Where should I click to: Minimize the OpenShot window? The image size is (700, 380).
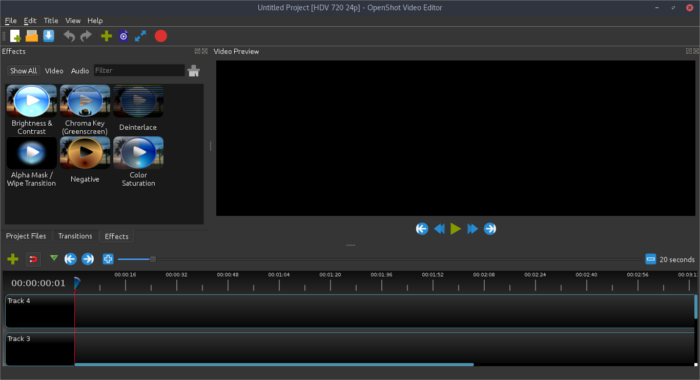(657, 8)
